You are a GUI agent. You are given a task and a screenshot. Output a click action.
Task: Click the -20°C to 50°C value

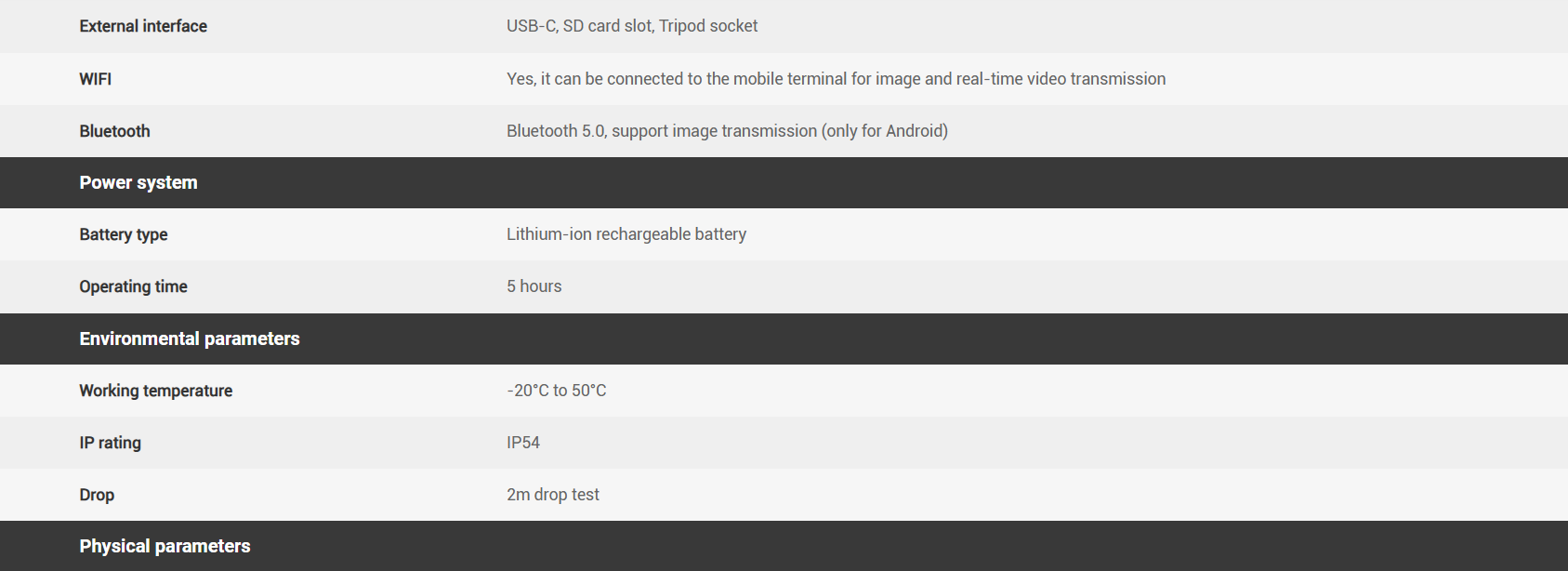(557, 391)
